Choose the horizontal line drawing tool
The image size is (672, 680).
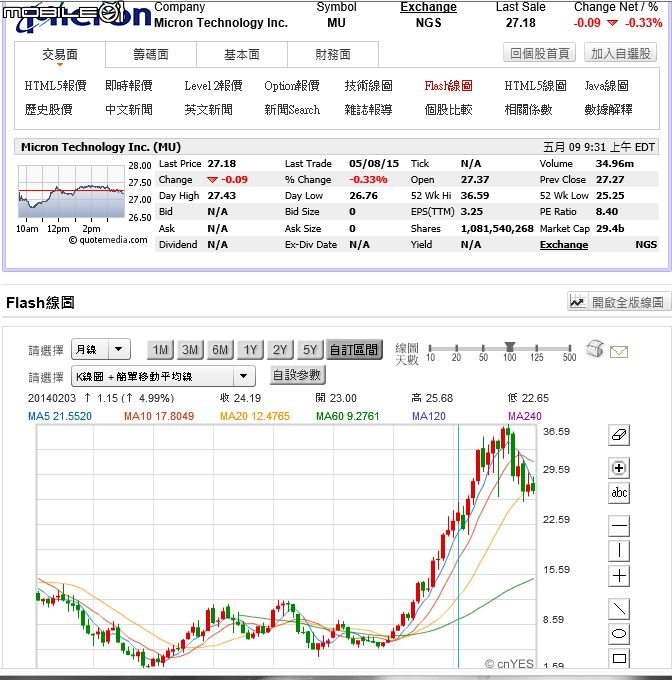619,526
